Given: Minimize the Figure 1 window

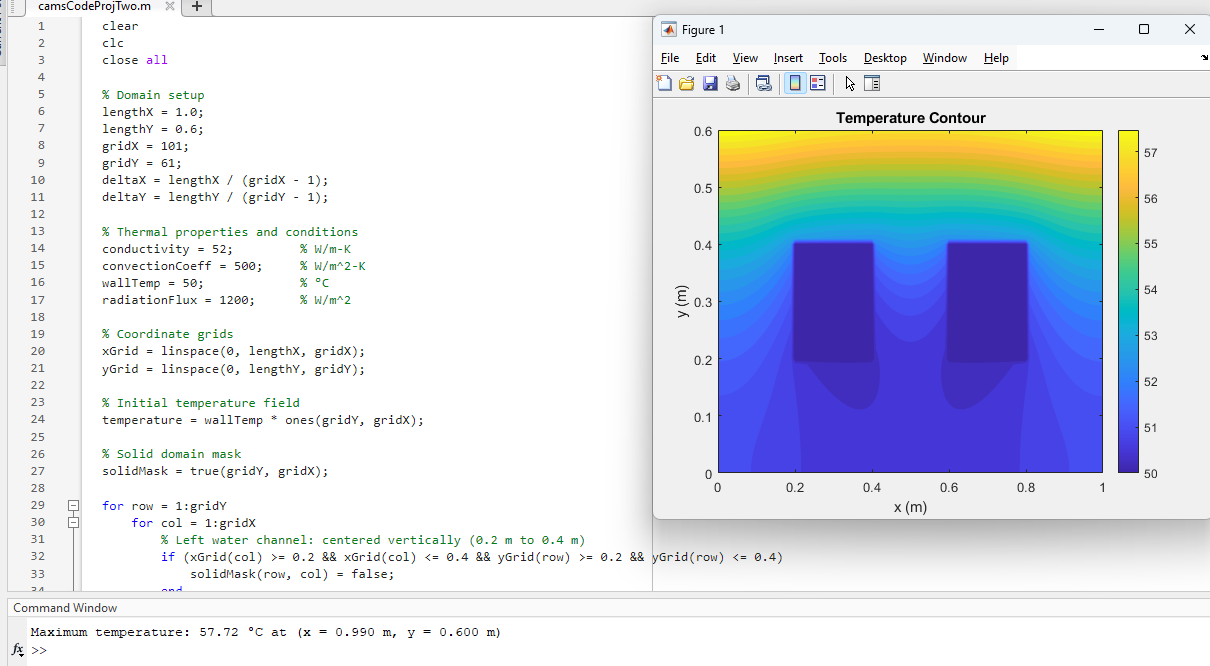Looking at the screenshot, I should [x=1098, y=29].
